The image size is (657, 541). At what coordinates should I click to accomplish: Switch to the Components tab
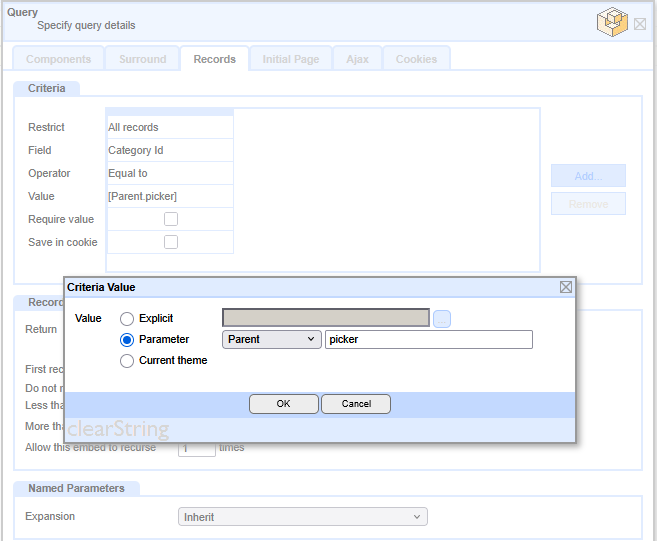click(58, 59)
